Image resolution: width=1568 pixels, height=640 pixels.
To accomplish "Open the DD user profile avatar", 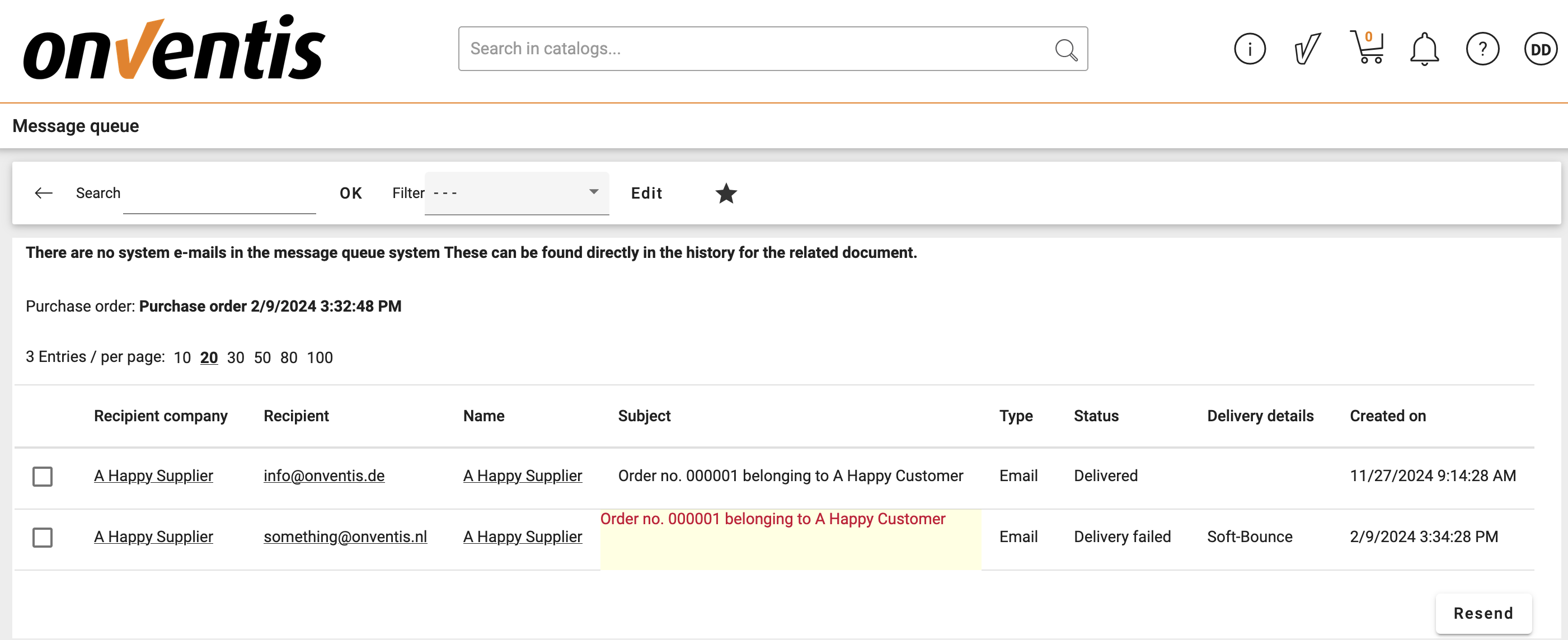I will (1540, 49).
